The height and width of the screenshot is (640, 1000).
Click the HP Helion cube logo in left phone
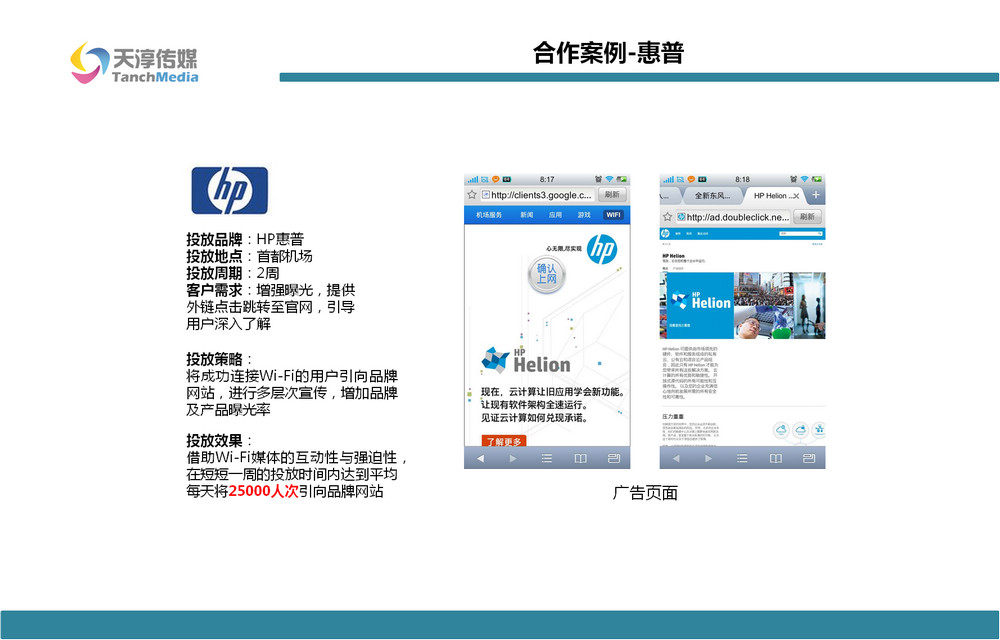[494, 360]
